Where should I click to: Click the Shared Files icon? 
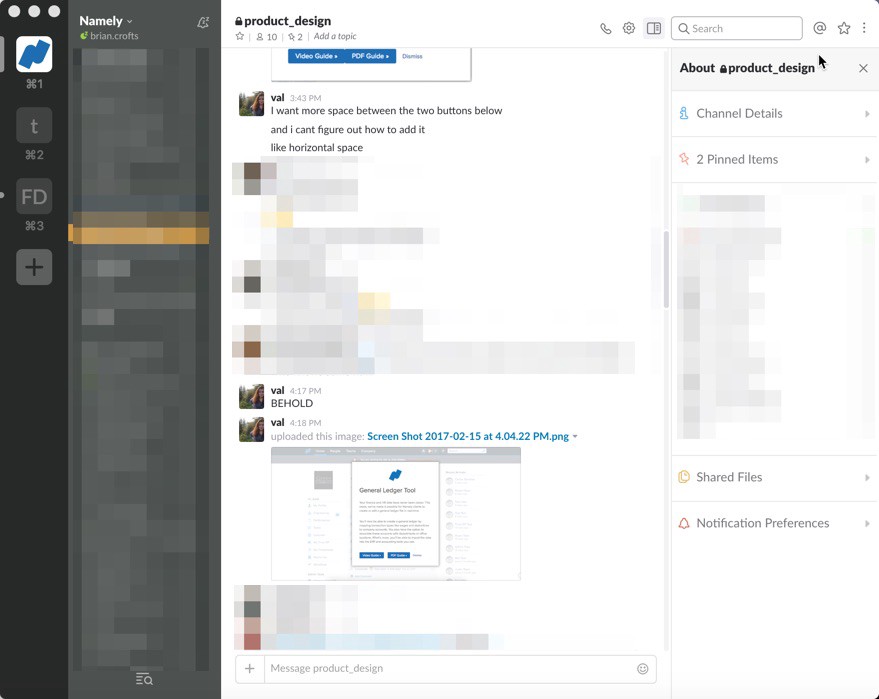coord(684,477)
